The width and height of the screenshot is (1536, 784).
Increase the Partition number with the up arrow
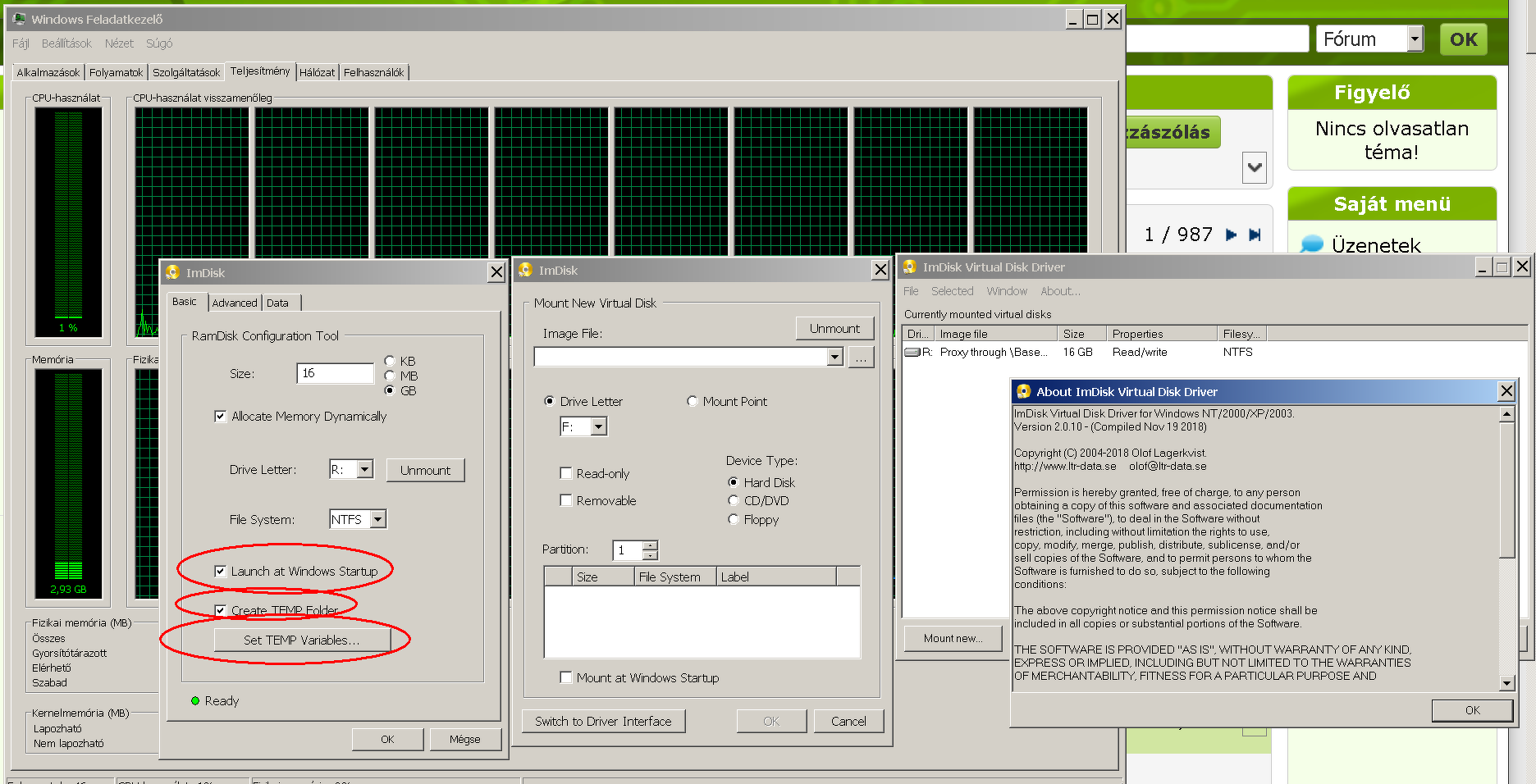coord(650,545)
